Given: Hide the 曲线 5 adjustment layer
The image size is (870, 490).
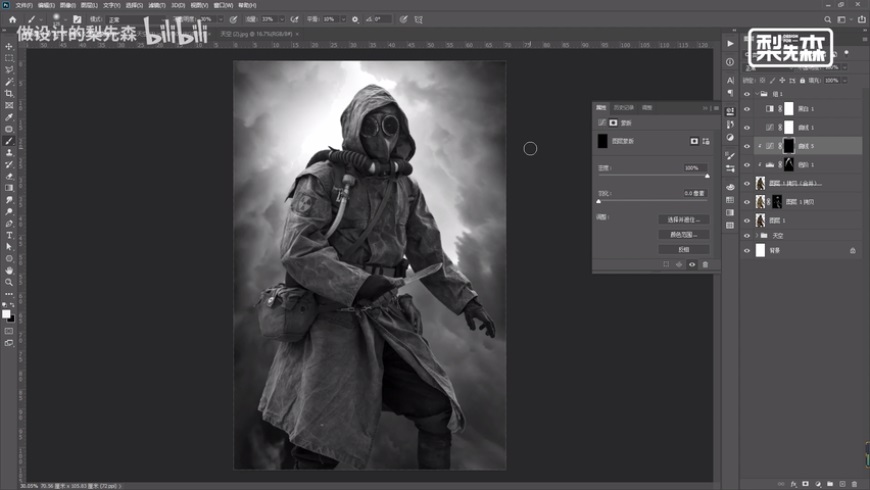Looking at the screenshot, I should (747, 147).
